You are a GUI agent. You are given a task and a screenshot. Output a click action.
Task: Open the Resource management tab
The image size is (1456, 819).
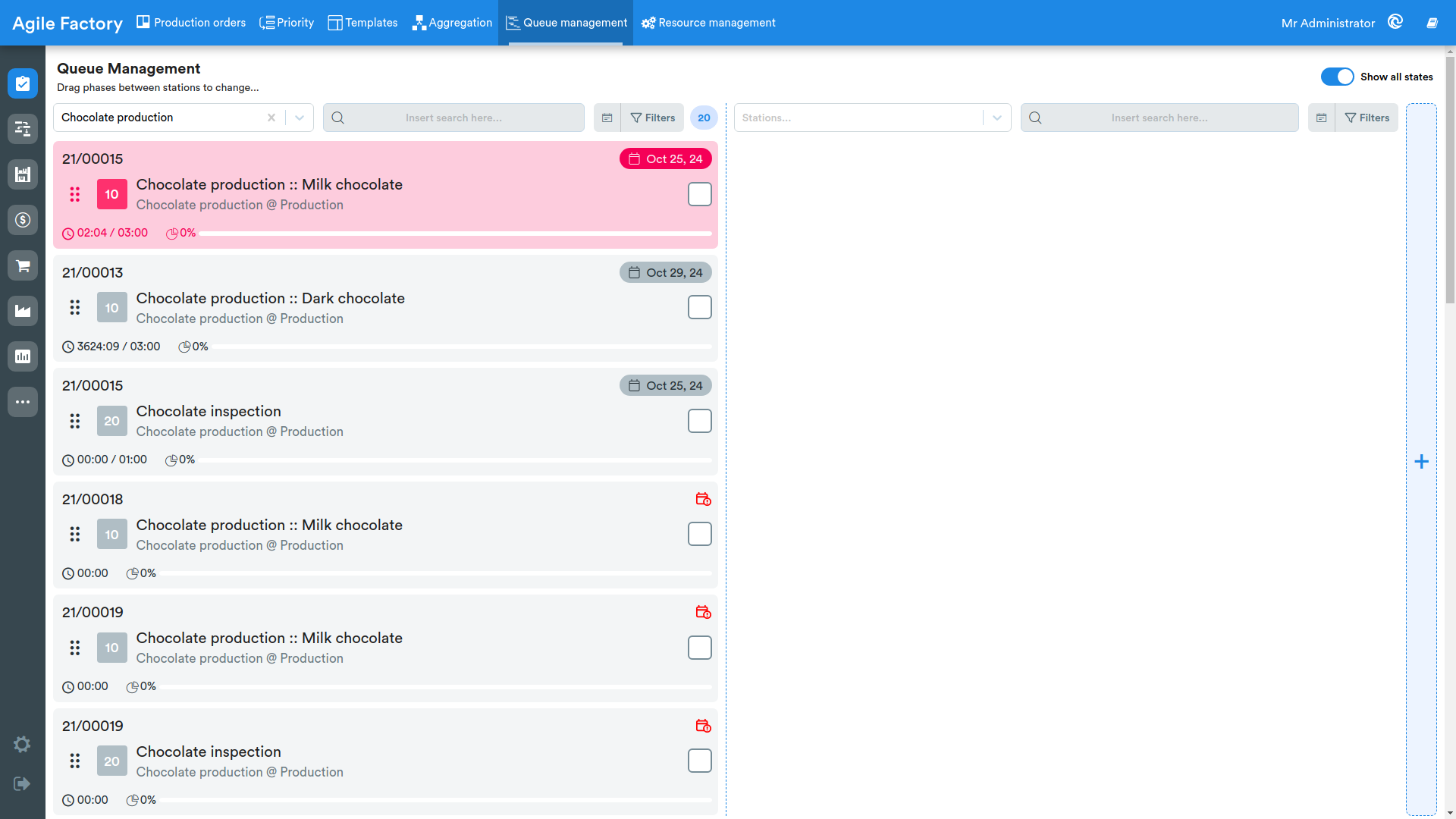[708, 23]
